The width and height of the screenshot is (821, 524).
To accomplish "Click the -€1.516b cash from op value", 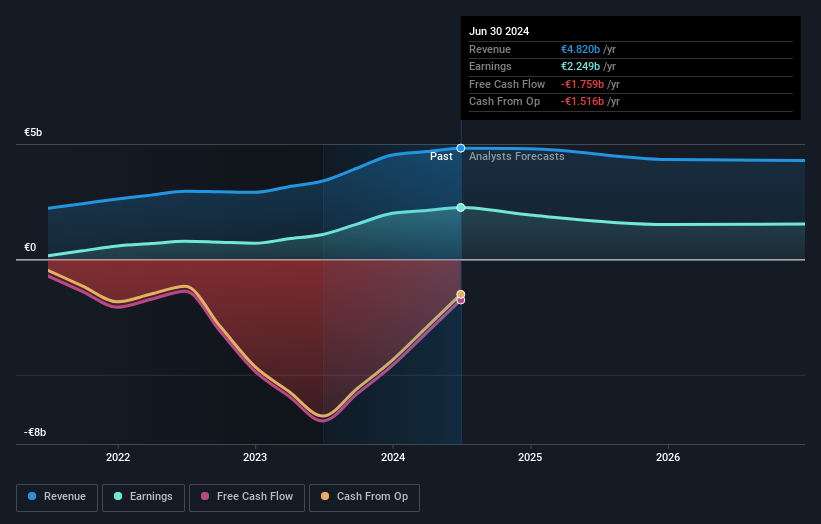I will 582,102.
